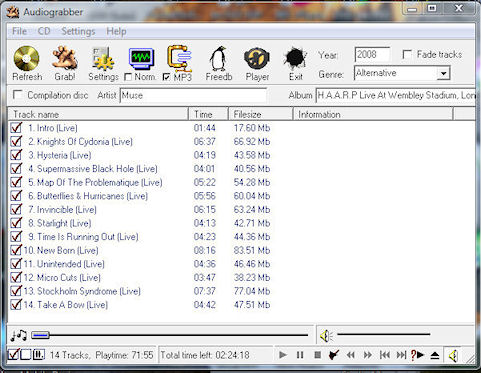The width and height of the screenshot is (481, 373).
Task: Toggle the Fade tracks checkbox
Action: [407, 54]
